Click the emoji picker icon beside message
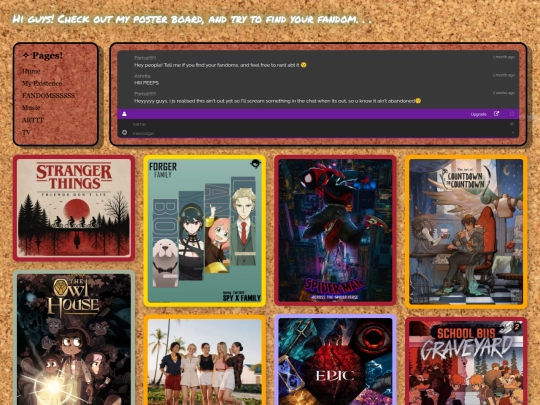540x405 pixels. click(125, 133)
